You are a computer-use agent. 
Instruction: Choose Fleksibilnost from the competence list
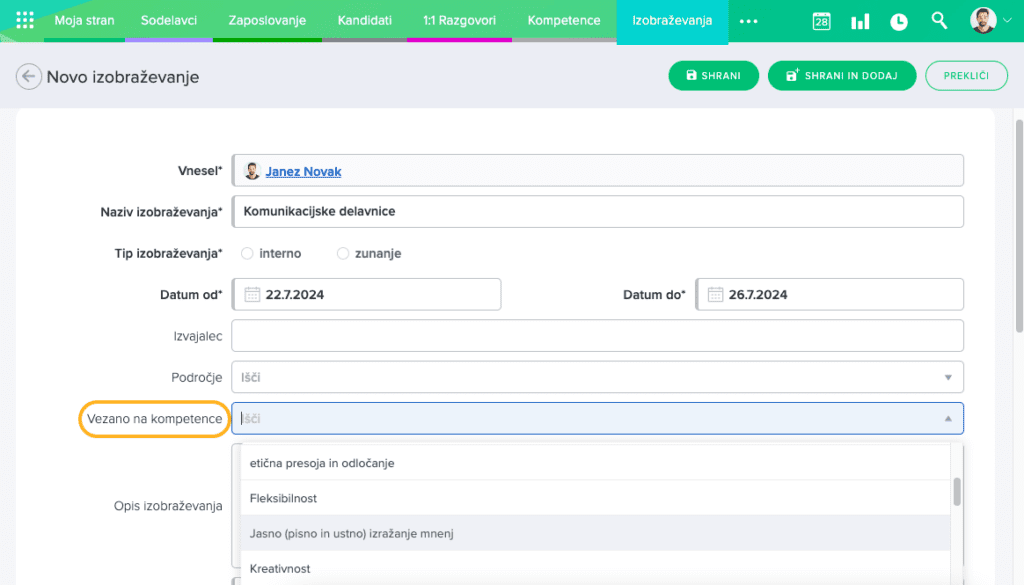[283, 498]
